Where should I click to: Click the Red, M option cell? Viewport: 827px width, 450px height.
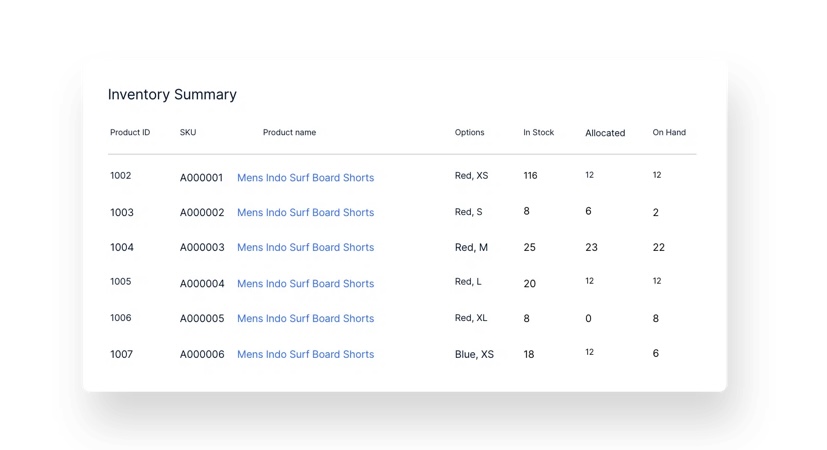pyautogui.click(x=471, y=247)
